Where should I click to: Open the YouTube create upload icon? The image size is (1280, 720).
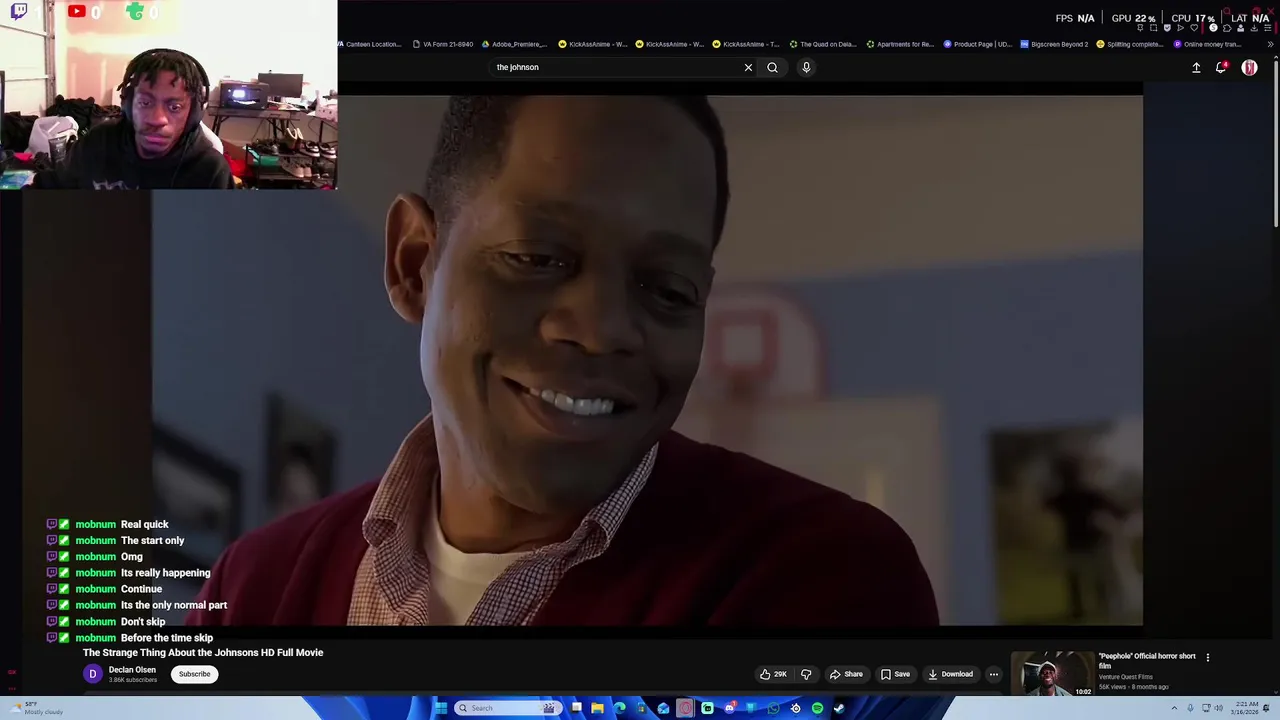click(x=1196, y=67)
